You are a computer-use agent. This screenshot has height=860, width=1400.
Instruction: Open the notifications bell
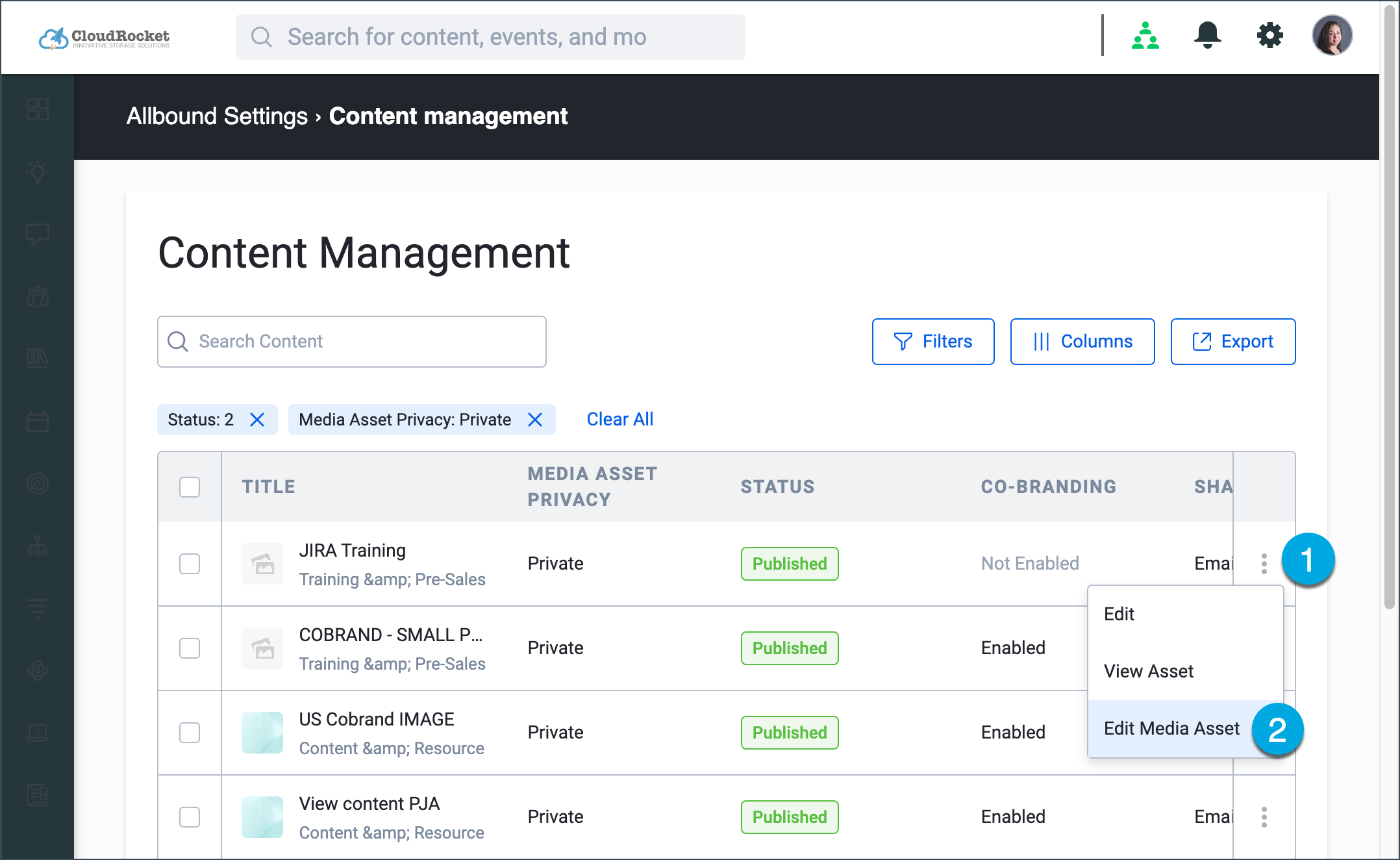tap(1207, 35)
